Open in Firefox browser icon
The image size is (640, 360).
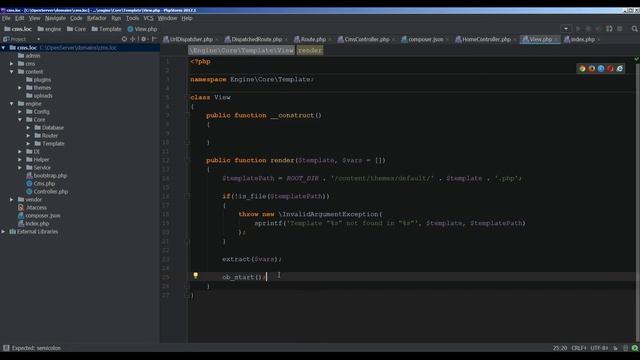tap(592, 69)
